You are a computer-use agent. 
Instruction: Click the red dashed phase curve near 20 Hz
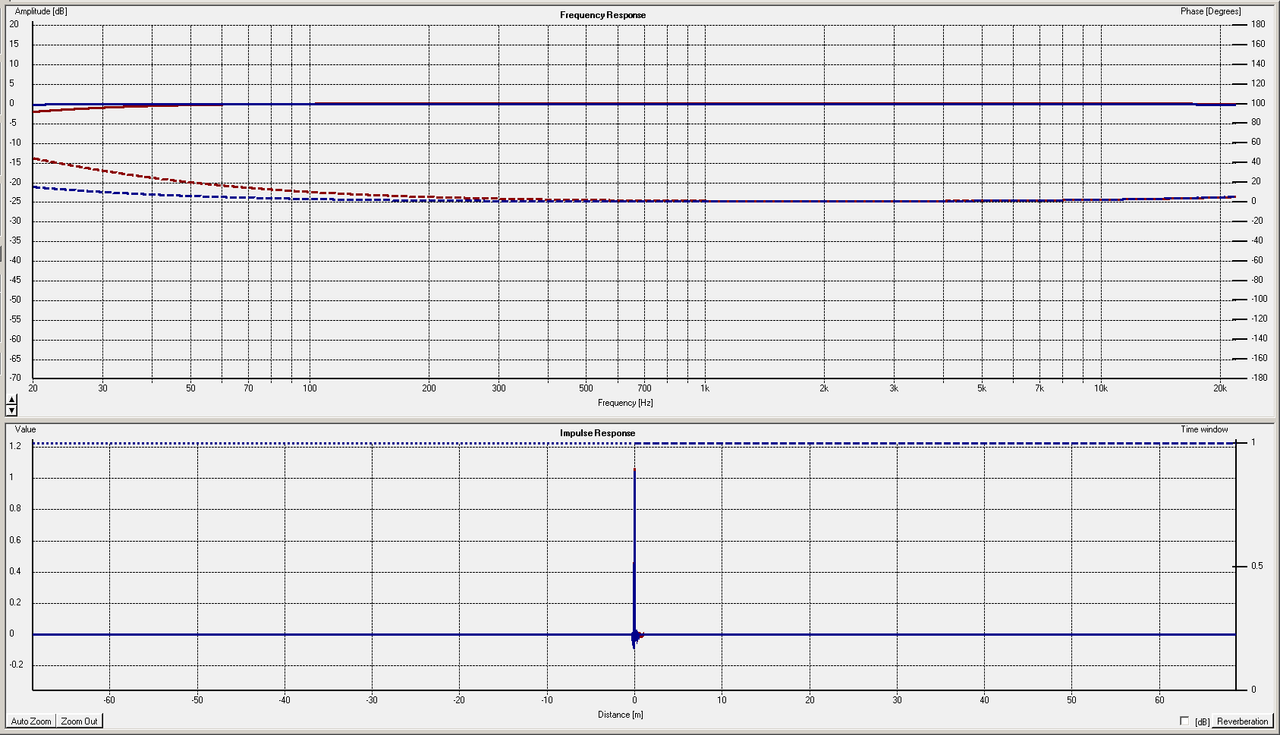40,160
